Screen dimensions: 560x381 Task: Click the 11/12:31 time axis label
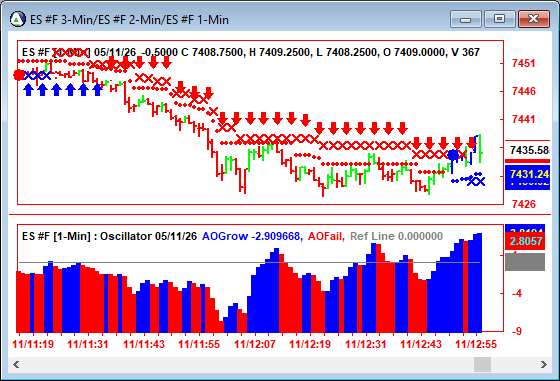click(x=365, y=344)
